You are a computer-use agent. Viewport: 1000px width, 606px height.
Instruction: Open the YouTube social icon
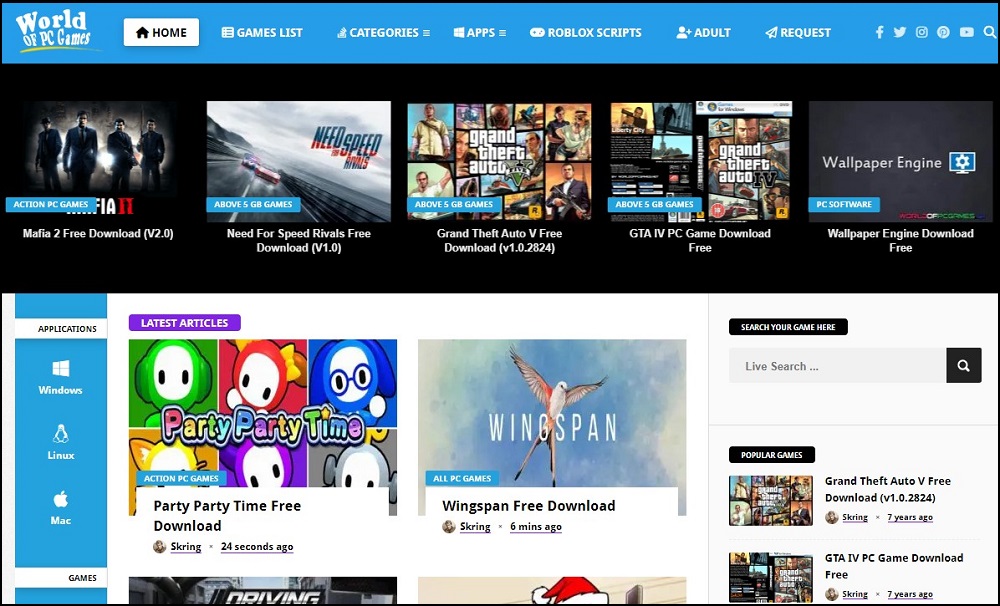tap(967, 32)
